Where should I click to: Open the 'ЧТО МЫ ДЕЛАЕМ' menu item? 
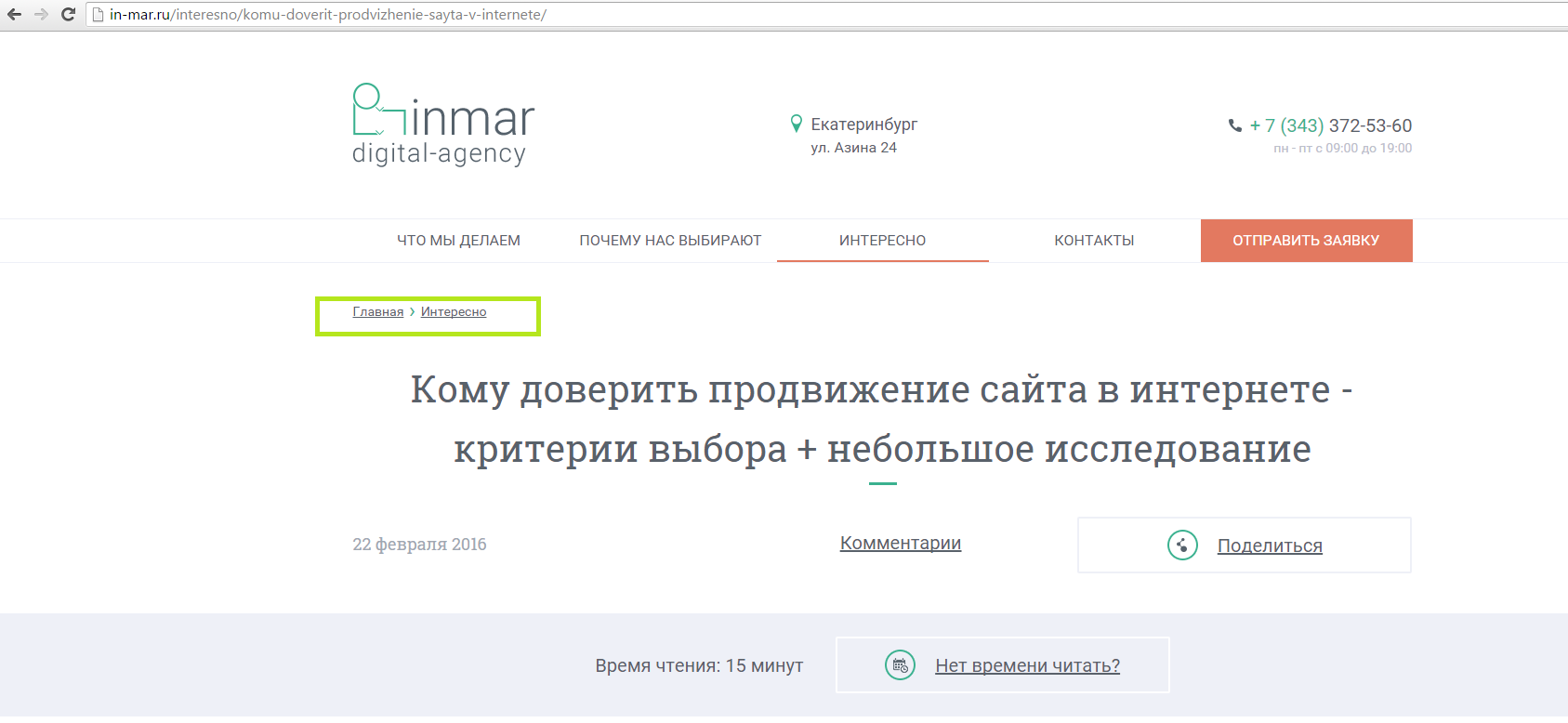(458, 241)
